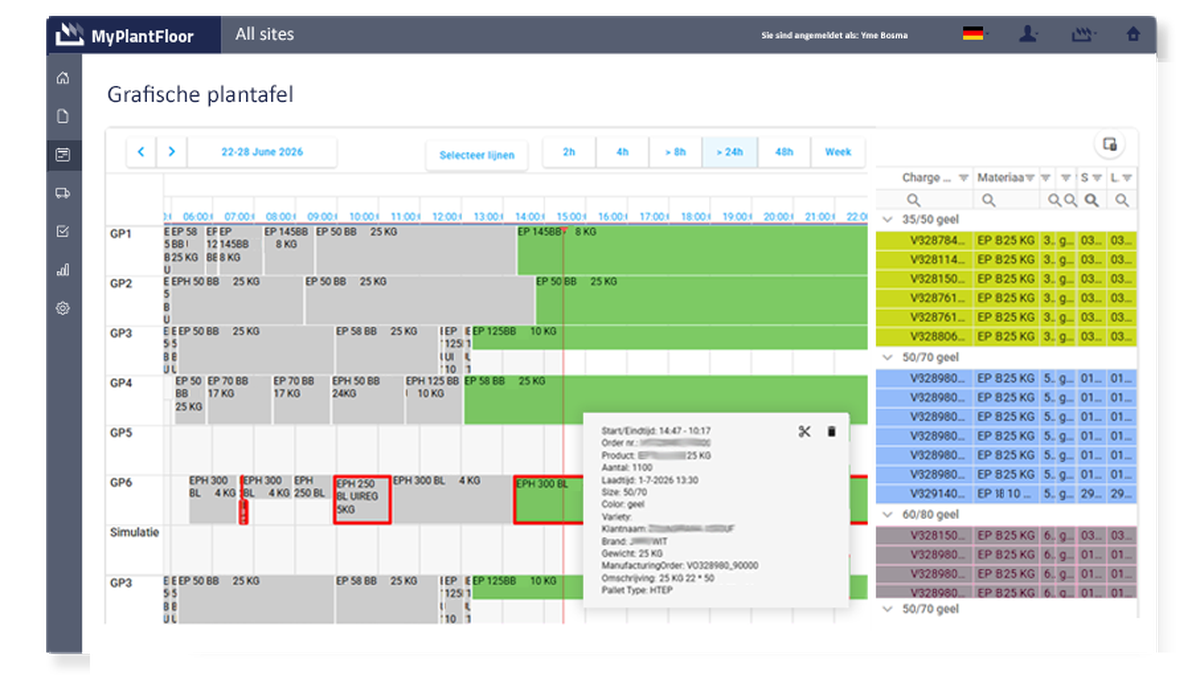1200x675 pixels.
Task: Click the GP5 line label
Action: (x=120, y=433)
